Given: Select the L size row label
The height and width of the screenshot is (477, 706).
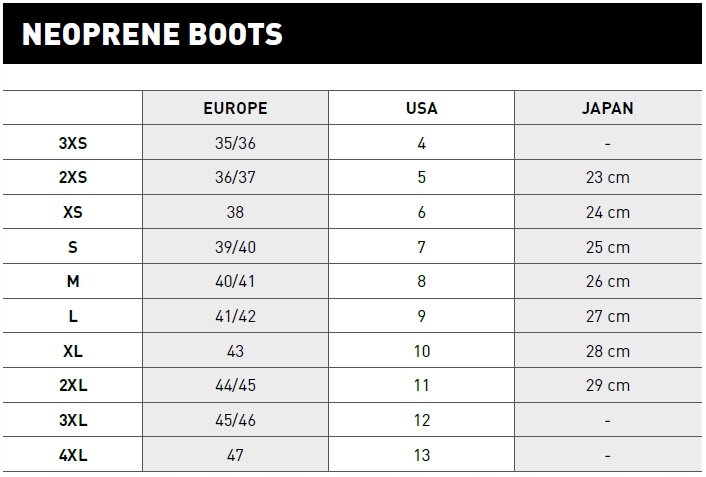Looking at the screenshot, I should coord(73,316).
